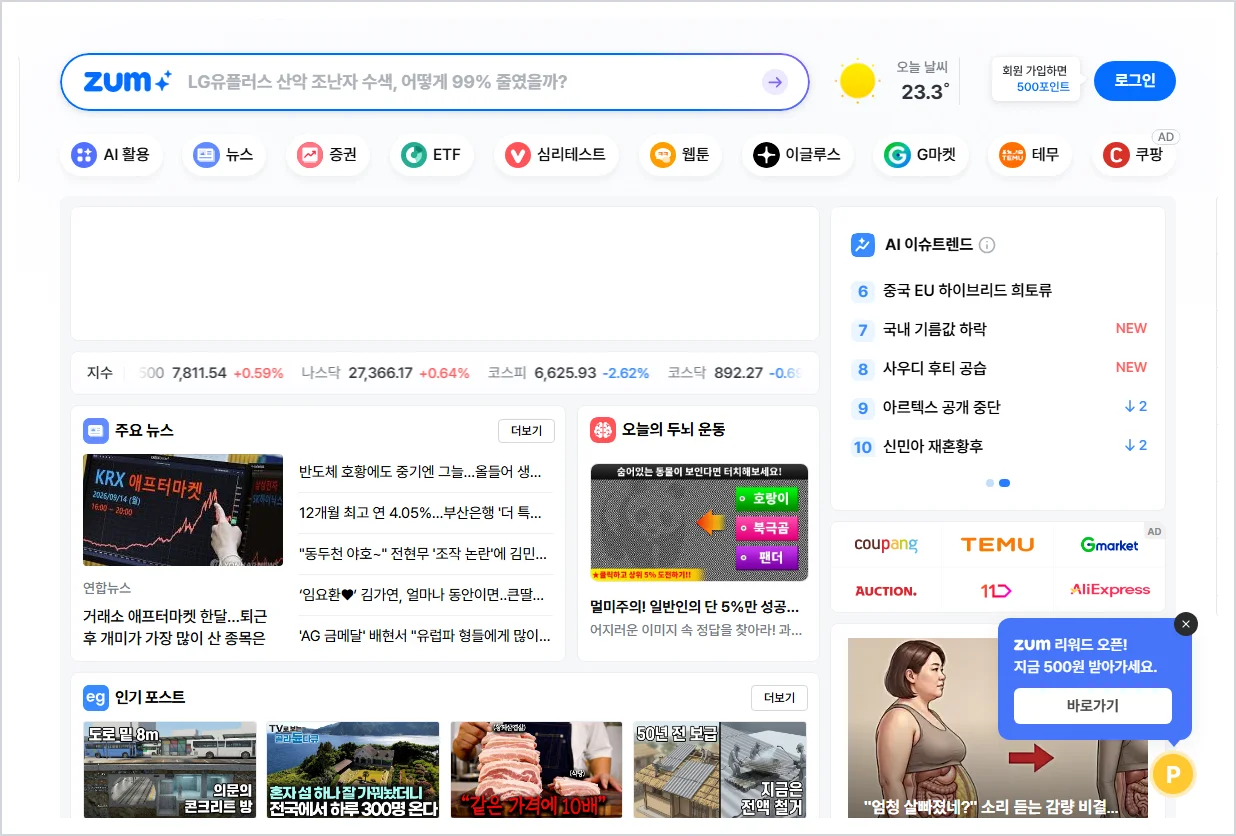Open news AG 금메달 배현서
The width and height of the screenshot is (1236, 836).
coord(425,635)
